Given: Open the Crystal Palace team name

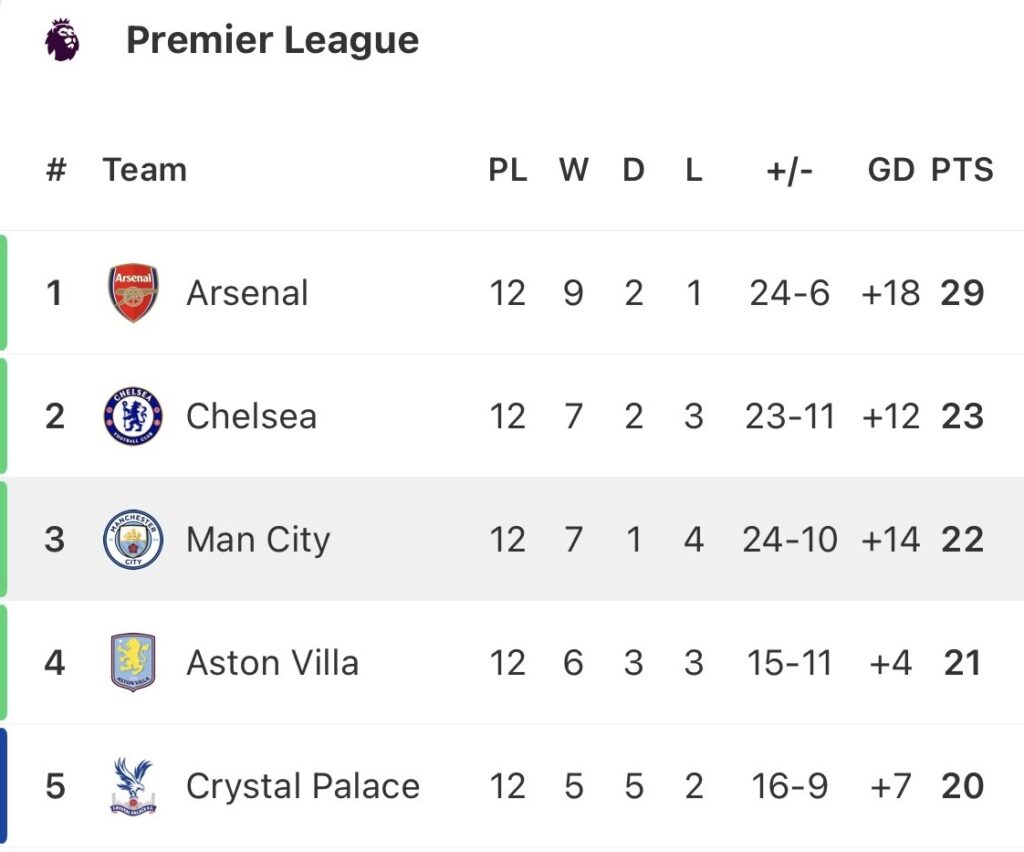Looking at the screenshot, I should tap(303, 786).
